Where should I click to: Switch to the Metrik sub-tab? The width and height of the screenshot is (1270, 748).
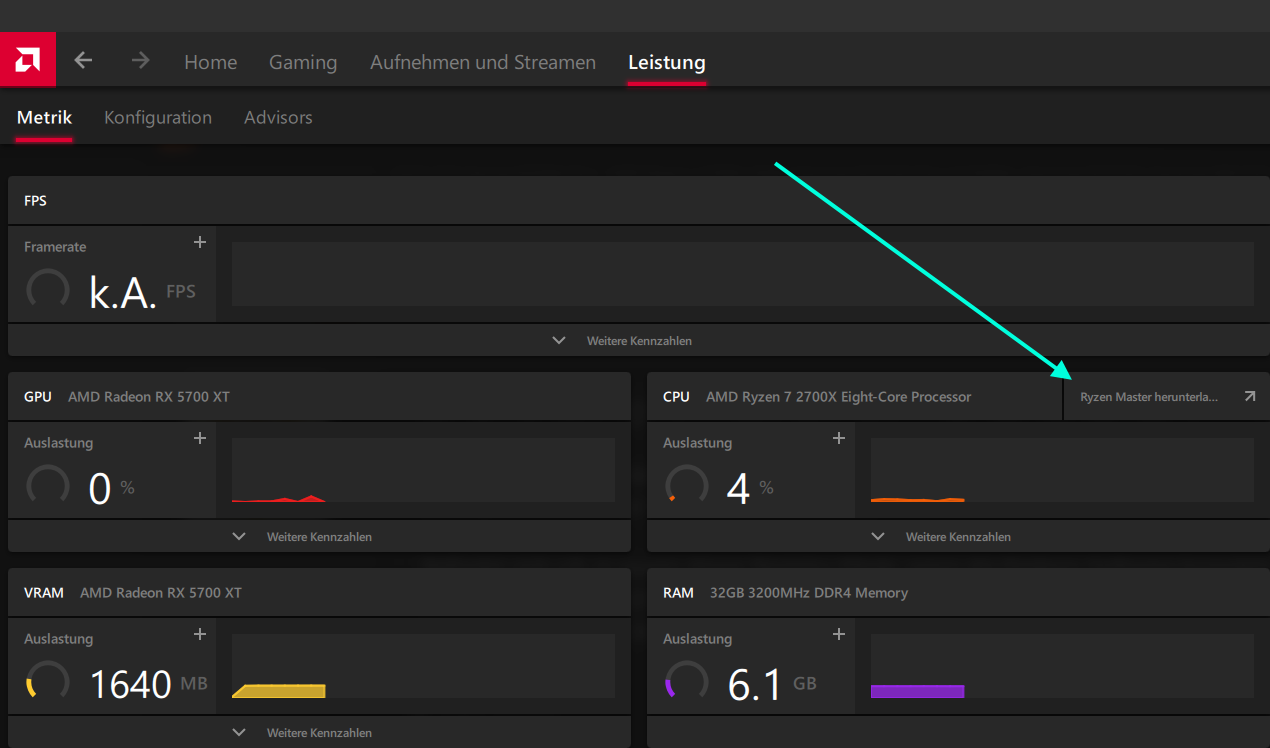tap(44, 117)
